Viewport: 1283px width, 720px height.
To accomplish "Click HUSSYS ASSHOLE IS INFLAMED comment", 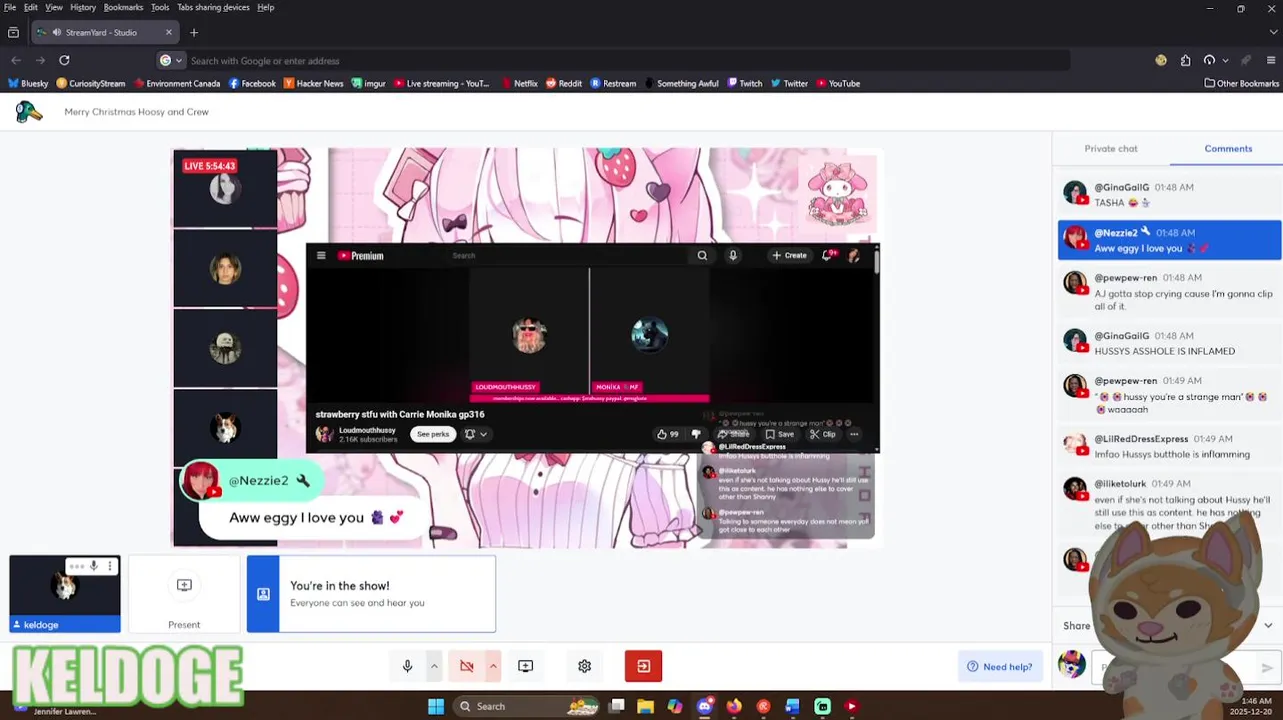I will click(1169, 343).
